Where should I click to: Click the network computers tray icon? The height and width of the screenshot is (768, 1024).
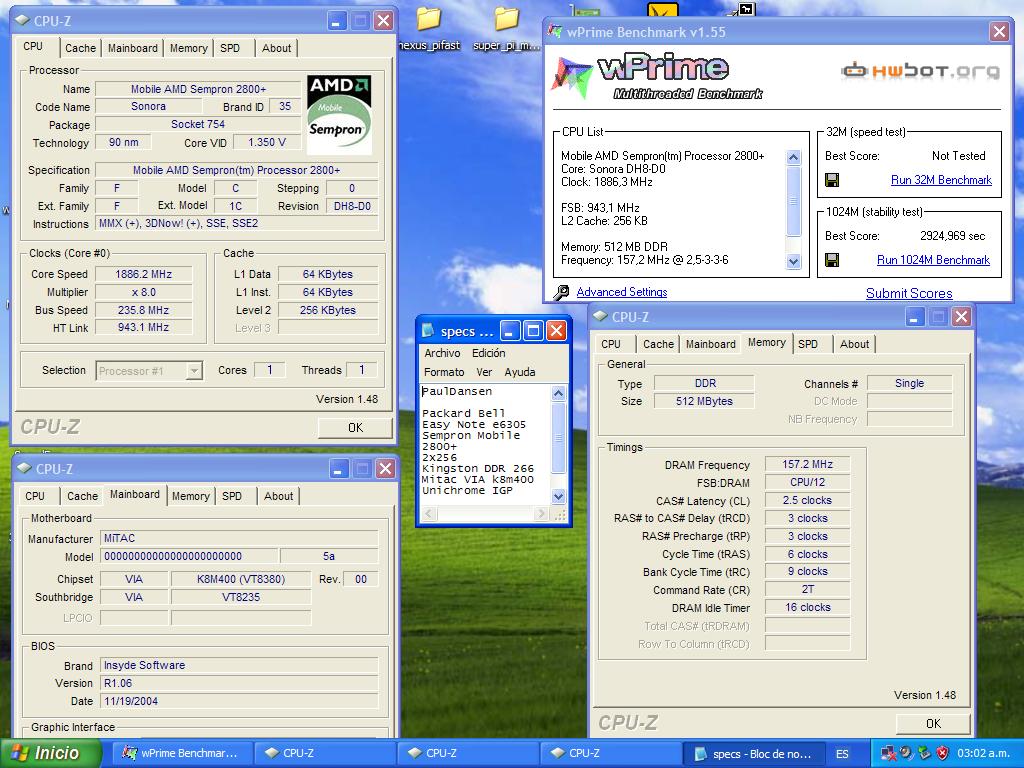click(x=888, y=753)
